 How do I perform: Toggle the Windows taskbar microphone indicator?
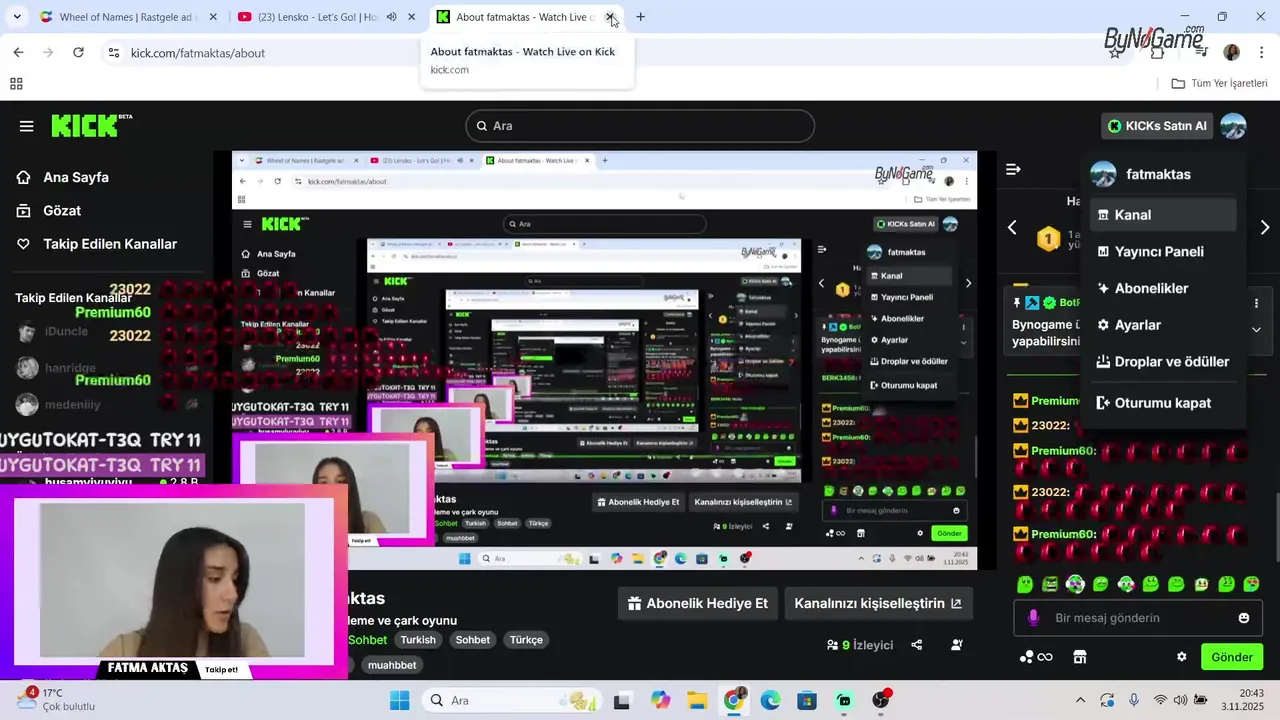pos(1133,700)
